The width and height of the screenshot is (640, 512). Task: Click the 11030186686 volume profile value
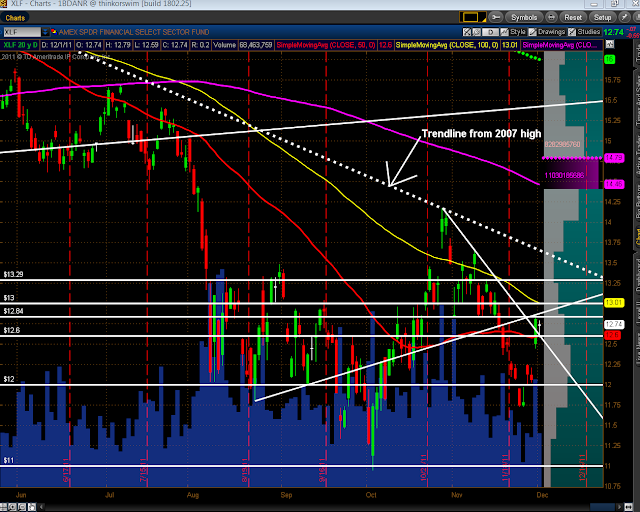pyautogui.click(x=564, y=176)
